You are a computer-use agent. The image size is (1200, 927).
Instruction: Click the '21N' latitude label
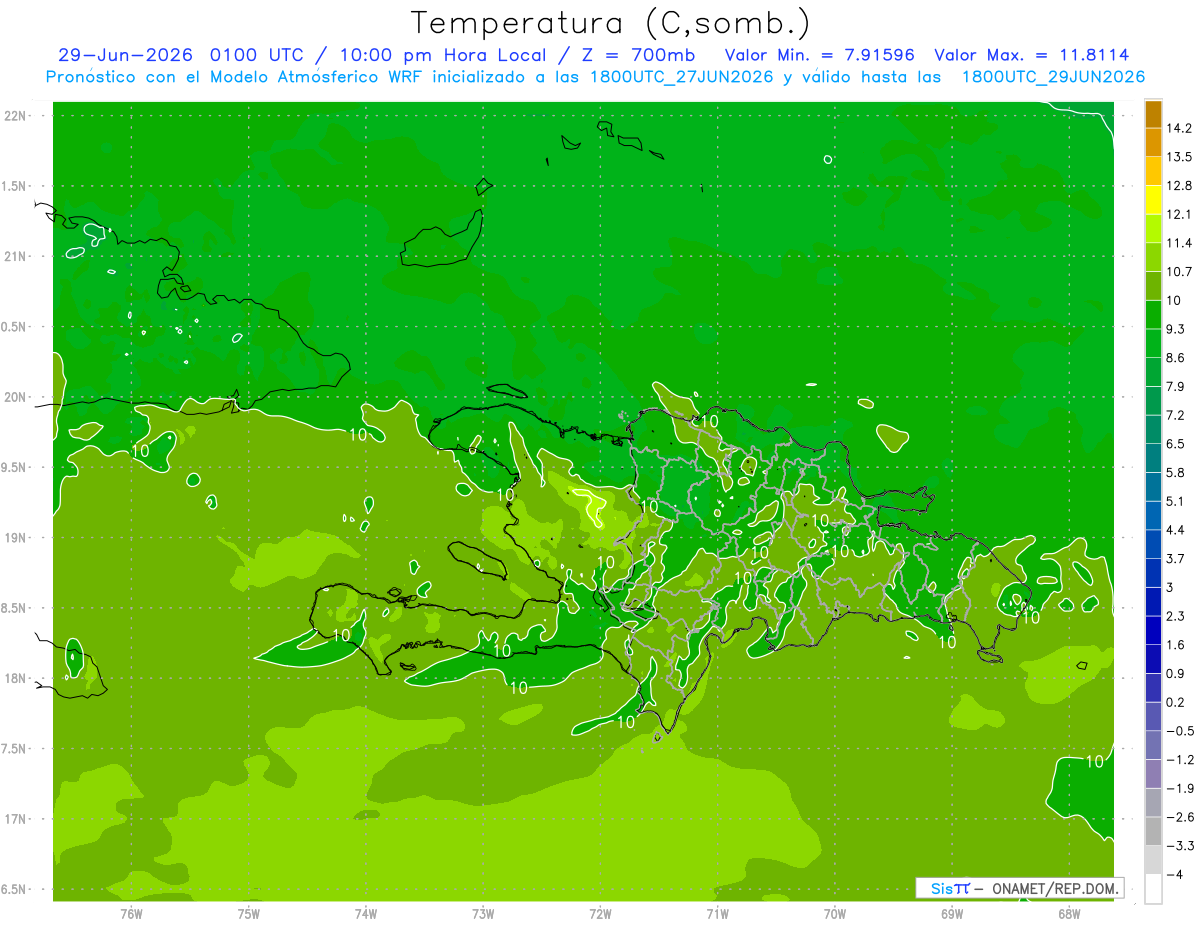point(16,257)
